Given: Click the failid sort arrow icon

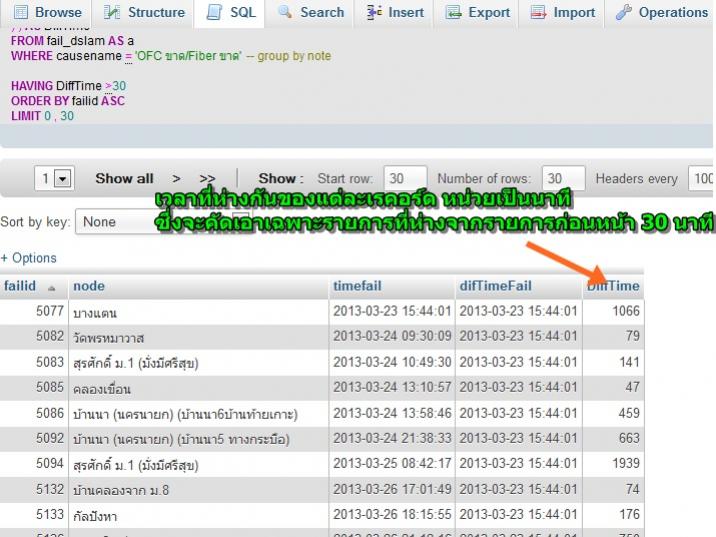Looking at the screenshot, I should 52,288.
